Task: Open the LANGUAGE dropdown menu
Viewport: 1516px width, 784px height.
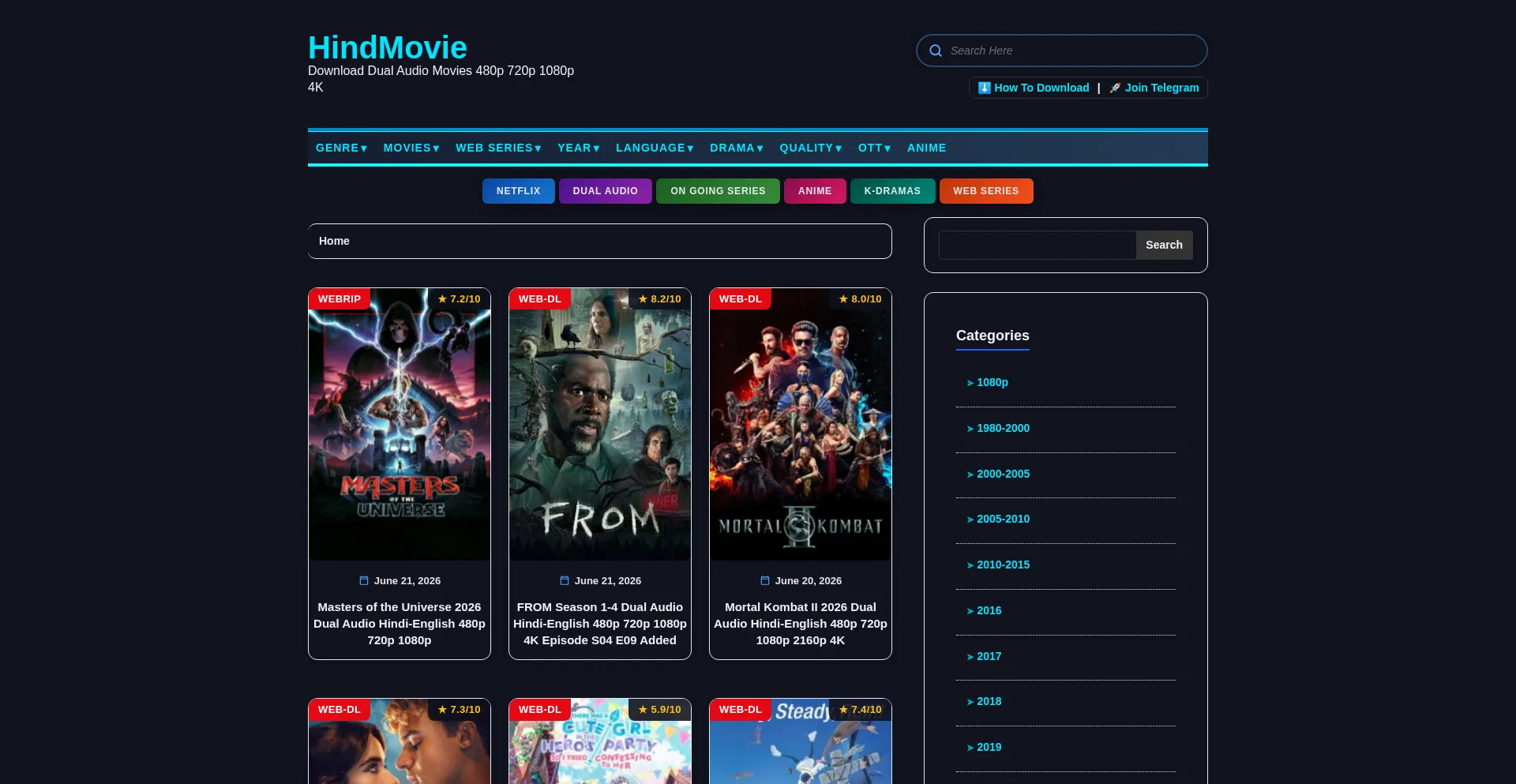Action: point(655,148)
